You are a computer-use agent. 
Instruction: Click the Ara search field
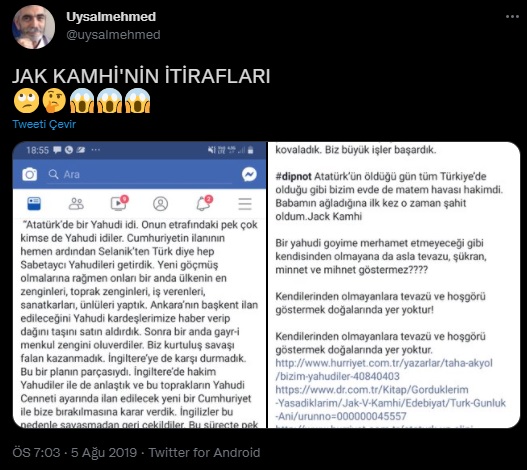(x=139, y=174)
